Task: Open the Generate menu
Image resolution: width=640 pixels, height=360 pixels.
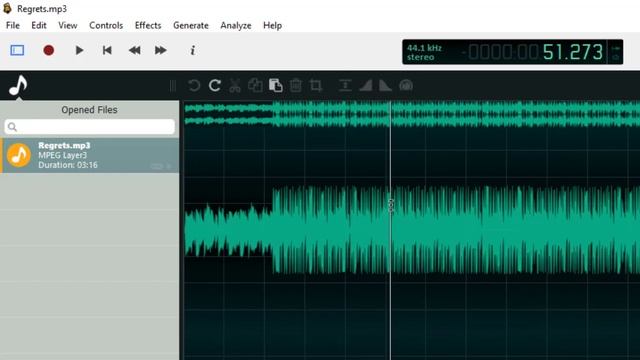Action: [191, 25]
